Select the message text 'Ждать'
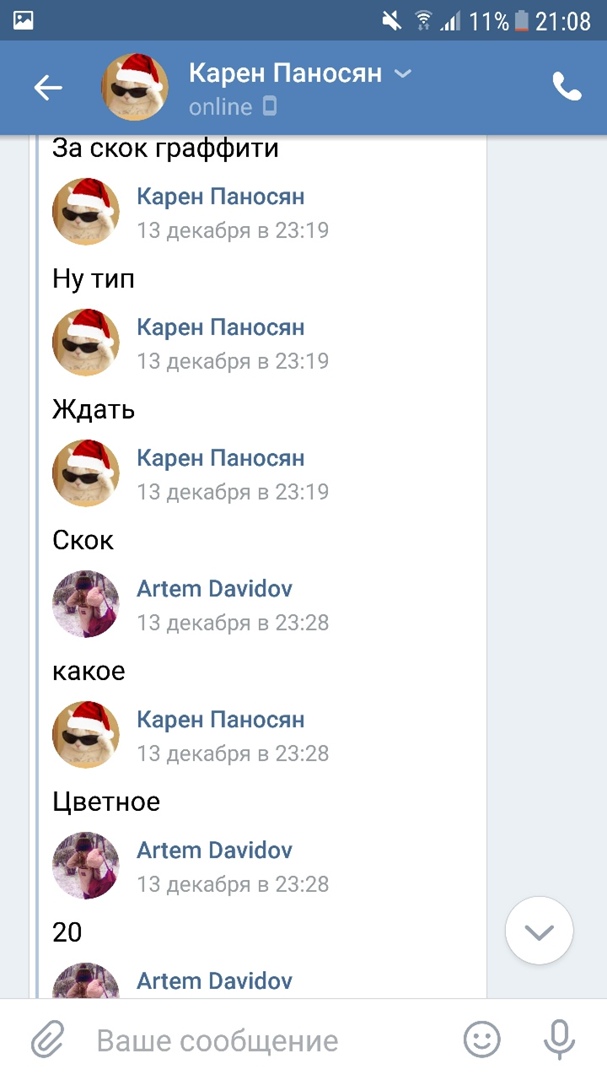The height and width of the screenshot is (1080, 607). point(94,410)
